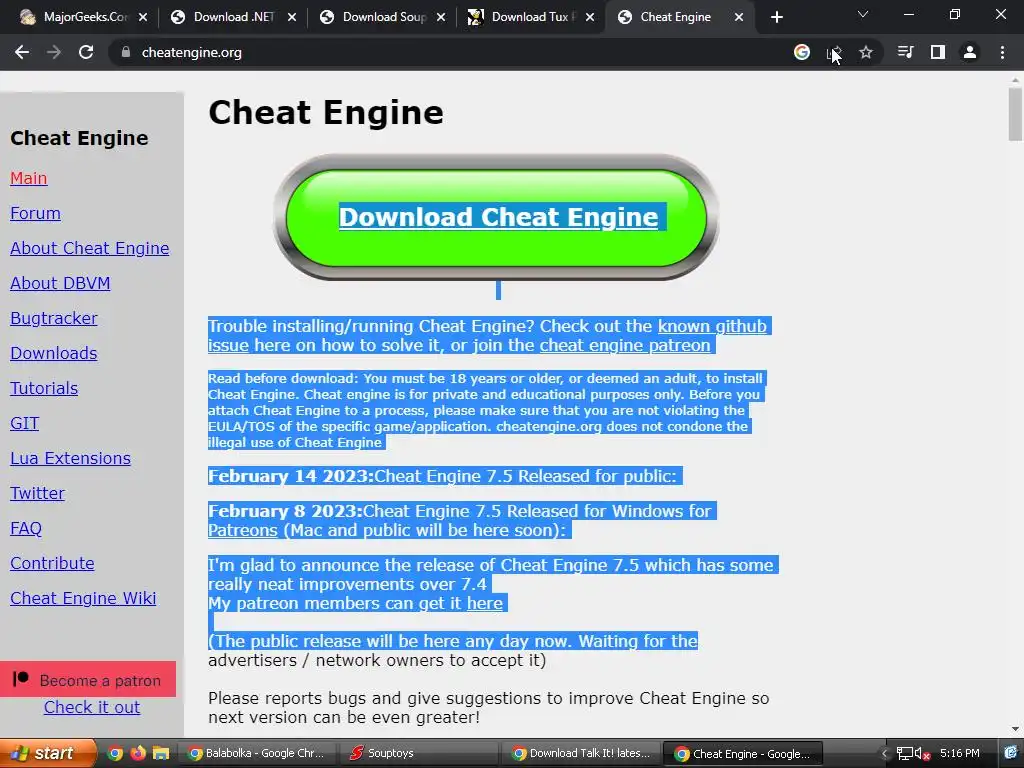Switch to the Souptoys taskbar window

click(418, 754)
